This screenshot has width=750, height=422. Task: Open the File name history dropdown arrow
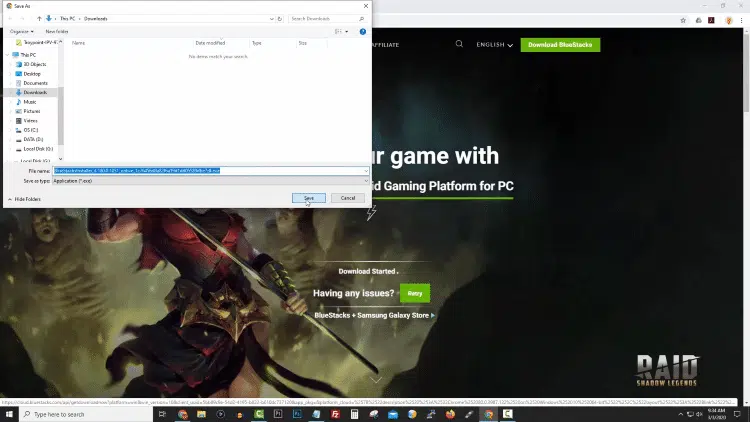[366, 171]
